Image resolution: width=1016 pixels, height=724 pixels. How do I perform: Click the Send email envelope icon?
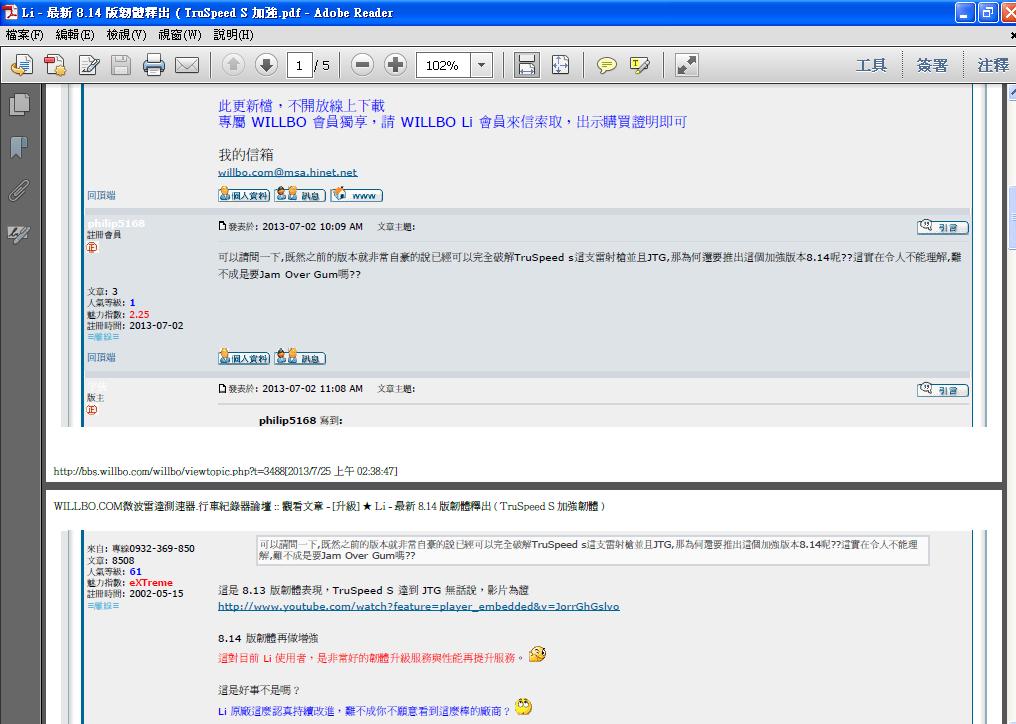point(187,66)
